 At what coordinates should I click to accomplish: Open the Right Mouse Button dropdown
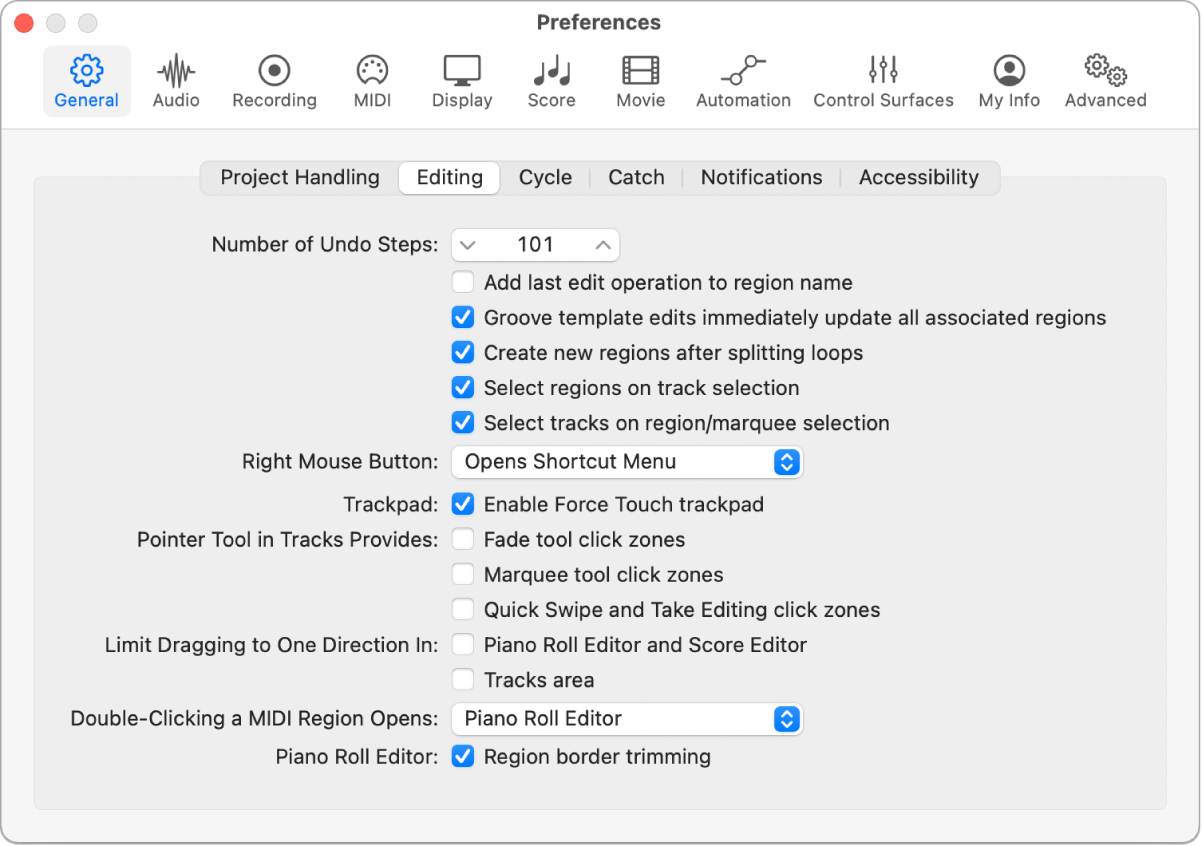point(627,462)
